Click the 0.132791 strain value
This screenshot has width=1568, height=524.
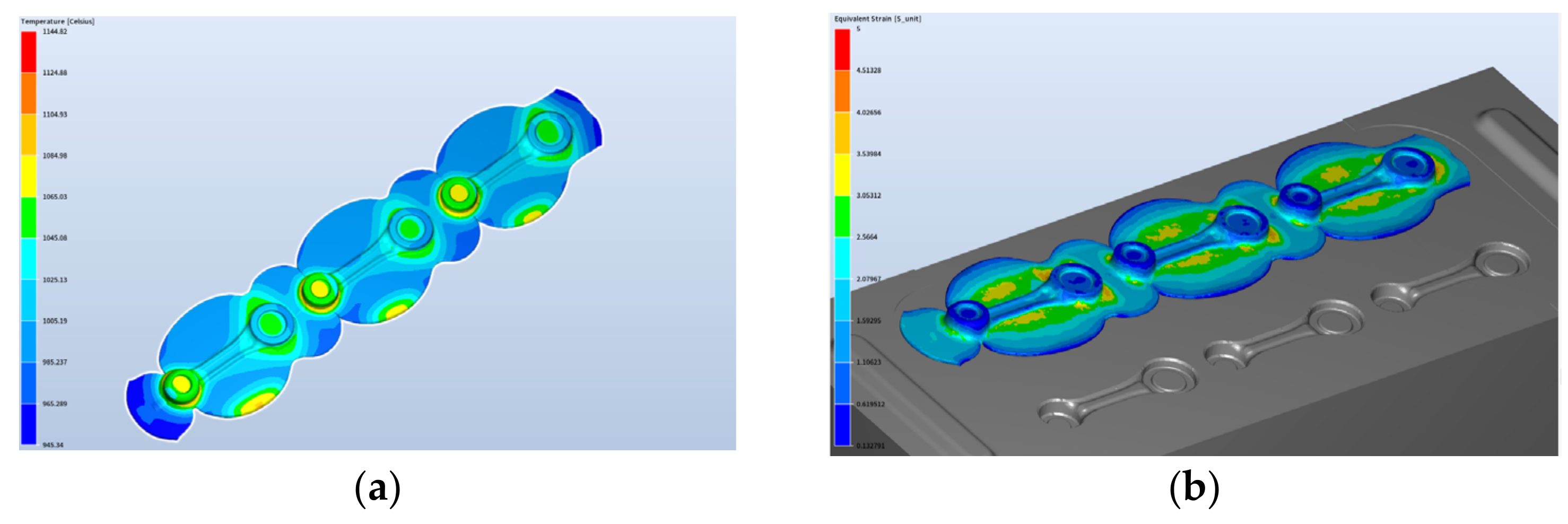[870, 446]
